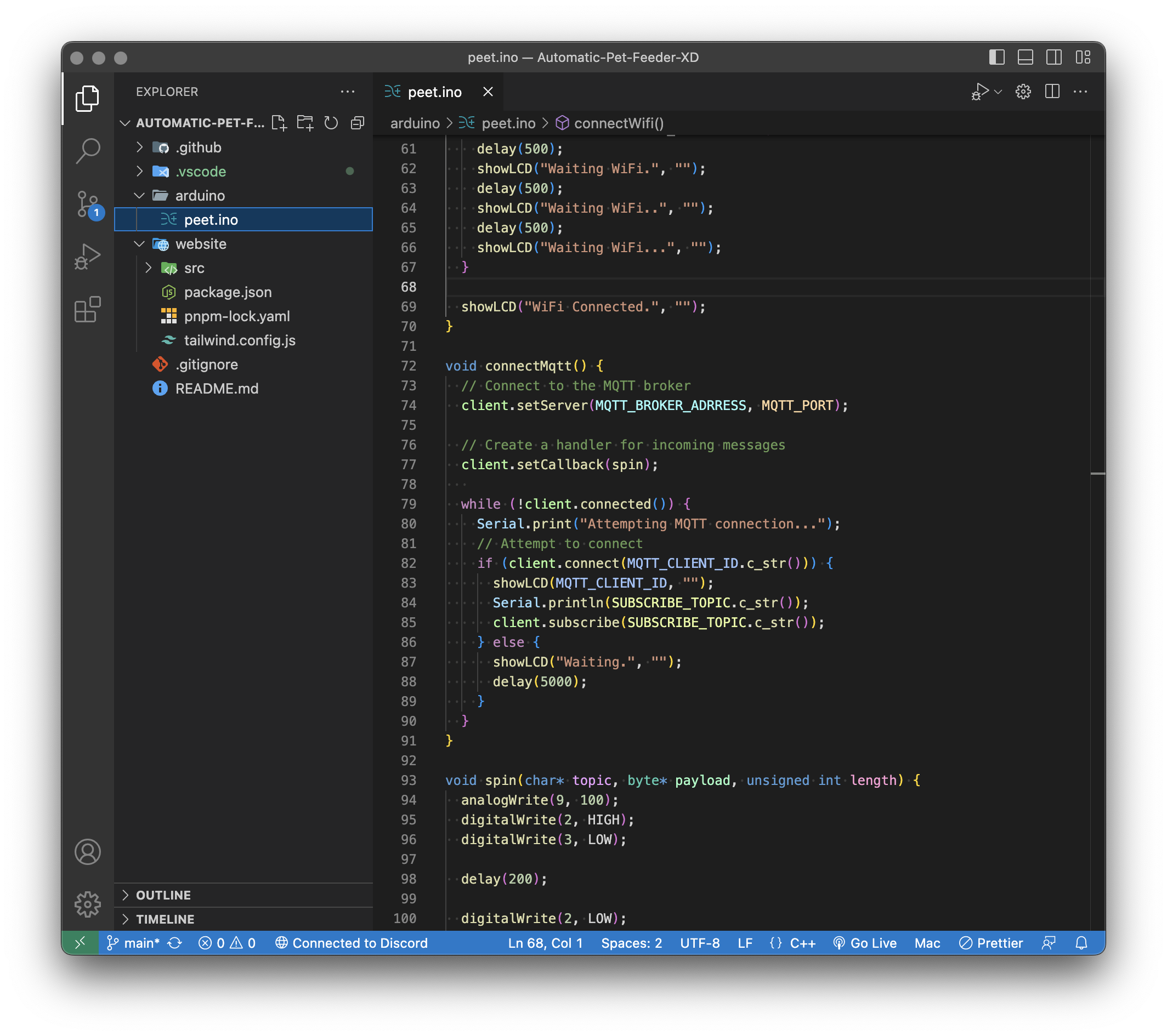Toggle the bottom panel visibility
Image resolution: width=1167 pixels, height=1036 pixels.
tap(1026, 58)
